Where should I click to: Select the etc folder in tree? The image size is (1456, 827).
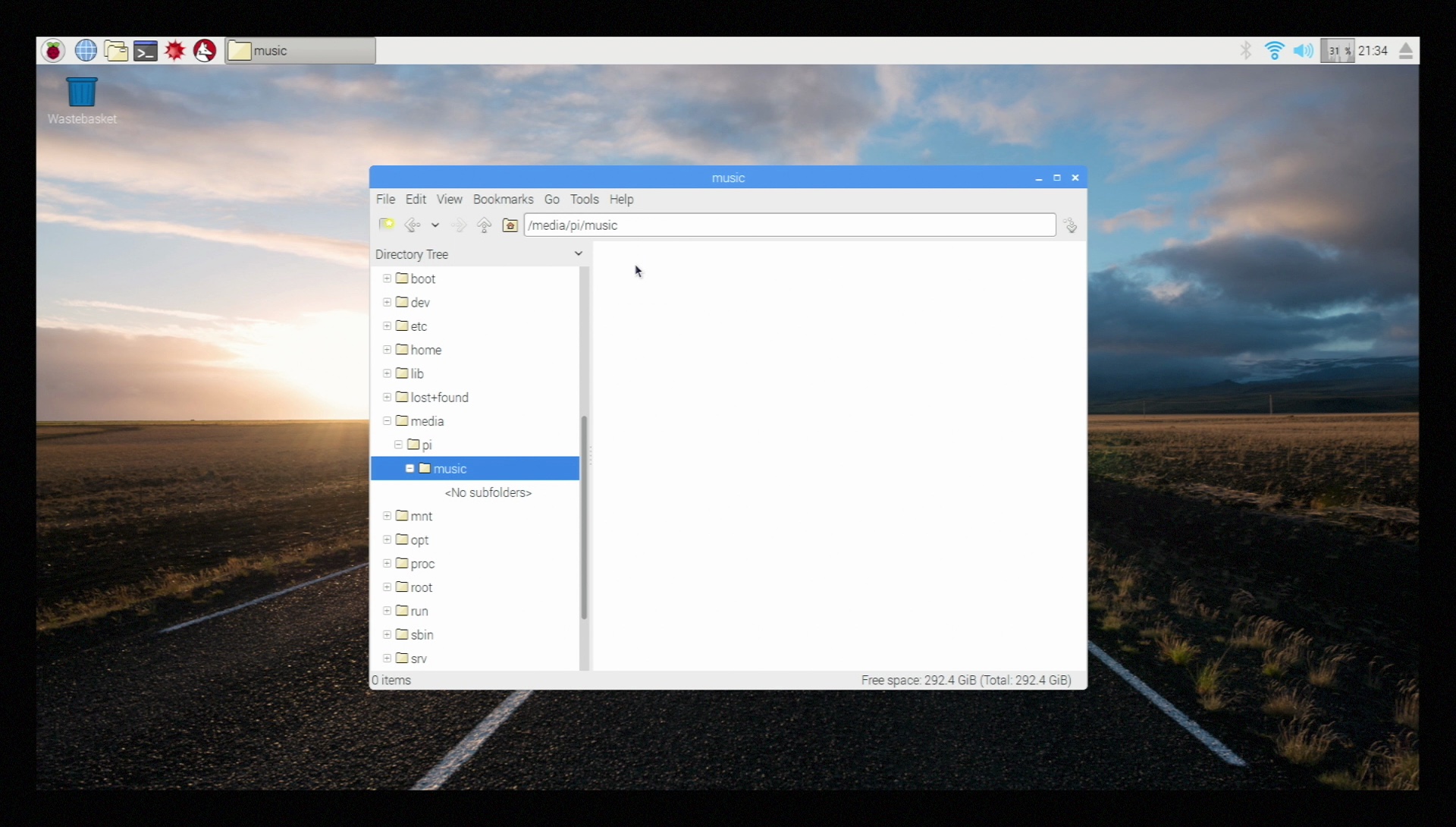(x=419, y=326)
